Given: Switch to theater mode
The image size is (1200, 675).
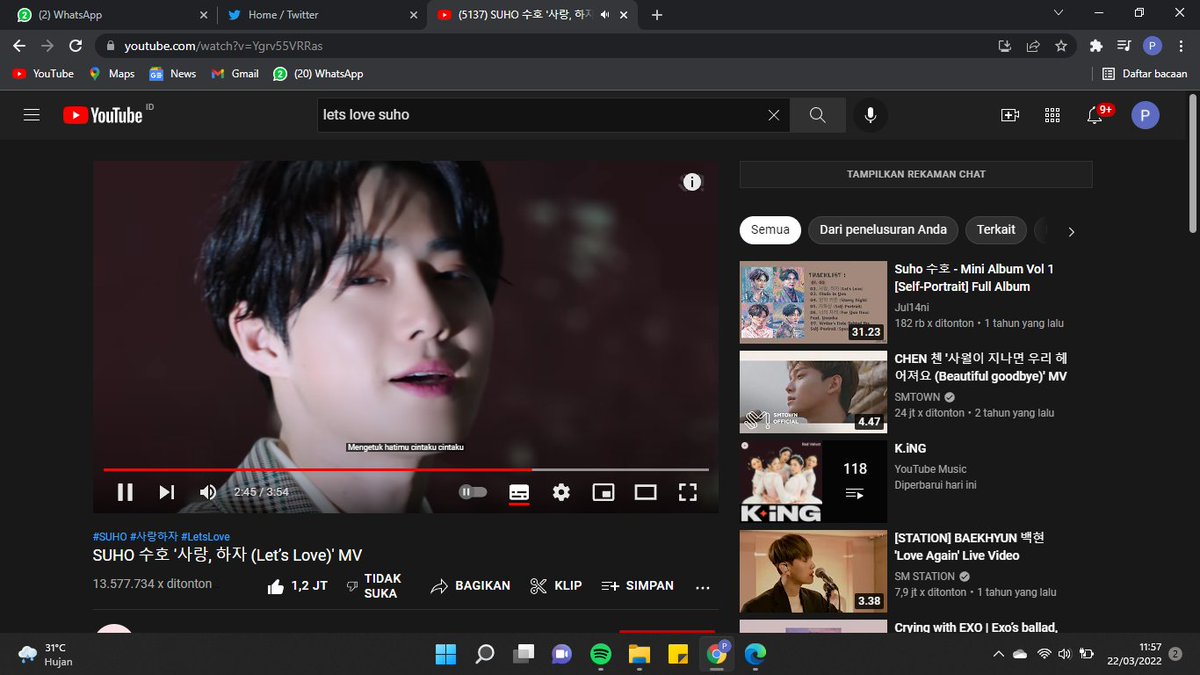Looking at the screenshot, I should coord(645,492).
